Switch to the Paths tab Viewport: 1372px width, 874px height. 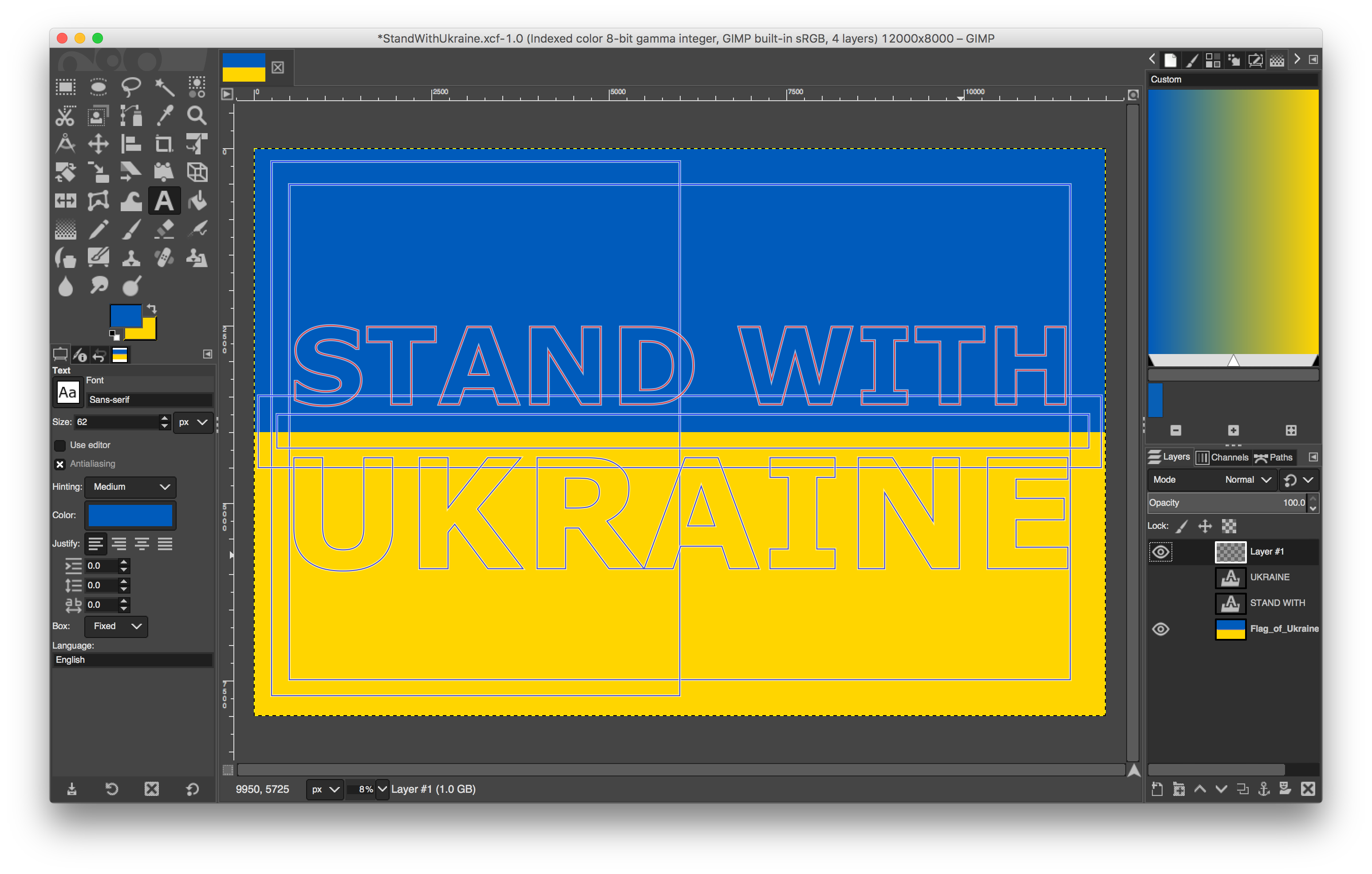[x=1274, y=457]
